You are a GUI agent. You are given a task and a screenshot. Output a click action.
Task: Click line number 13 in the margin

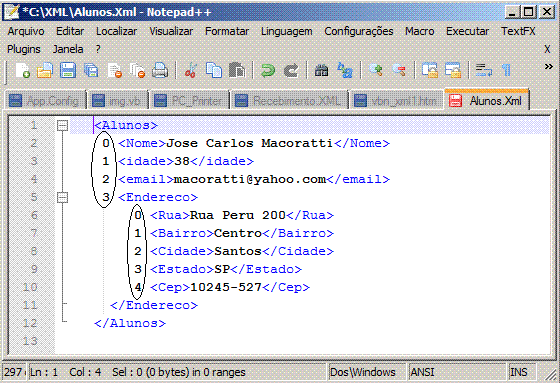pyautogui.click(x=30, y=341)
